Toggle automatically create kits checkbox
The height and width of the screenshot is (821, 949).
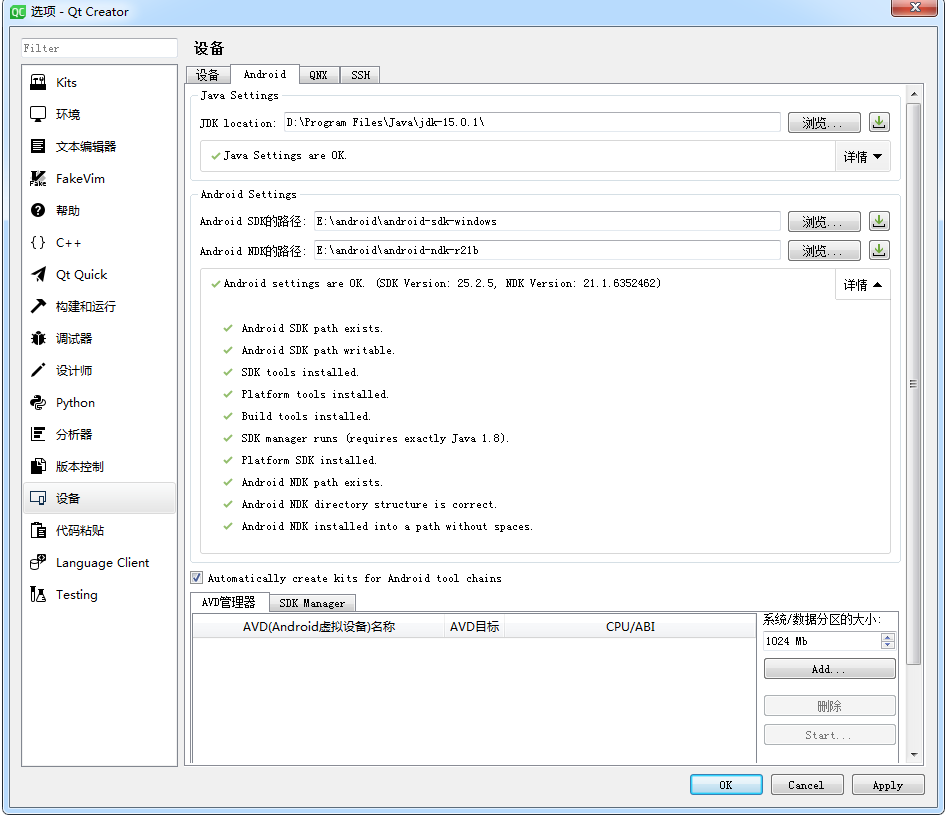[197, 578]
